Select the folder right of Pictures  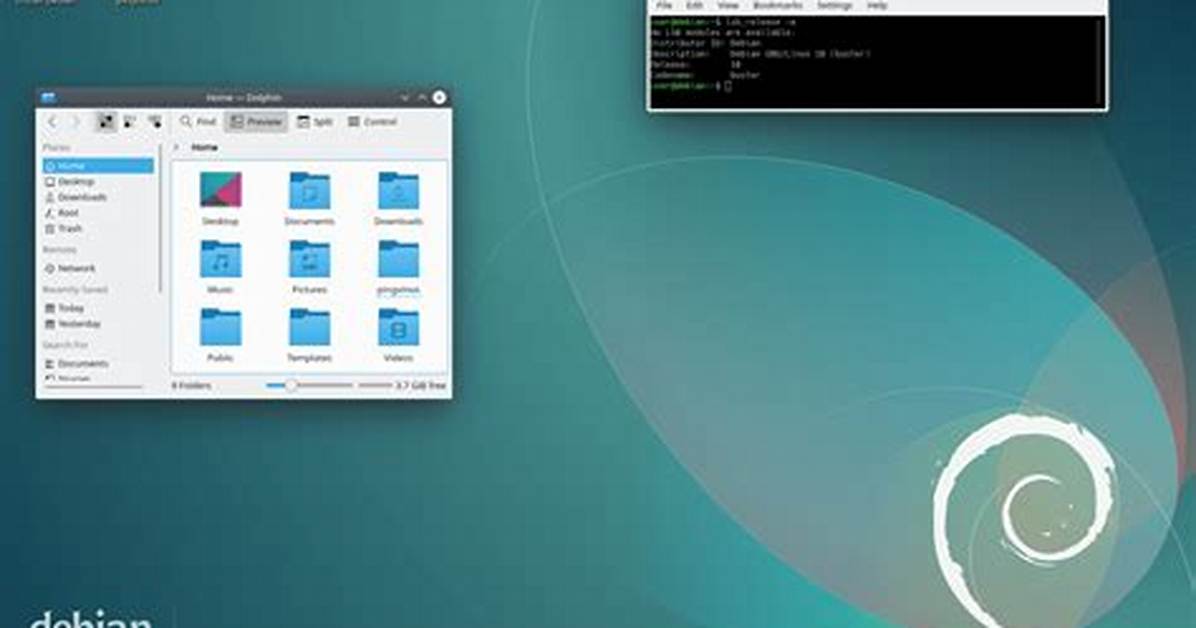click(x=398, y=266)
